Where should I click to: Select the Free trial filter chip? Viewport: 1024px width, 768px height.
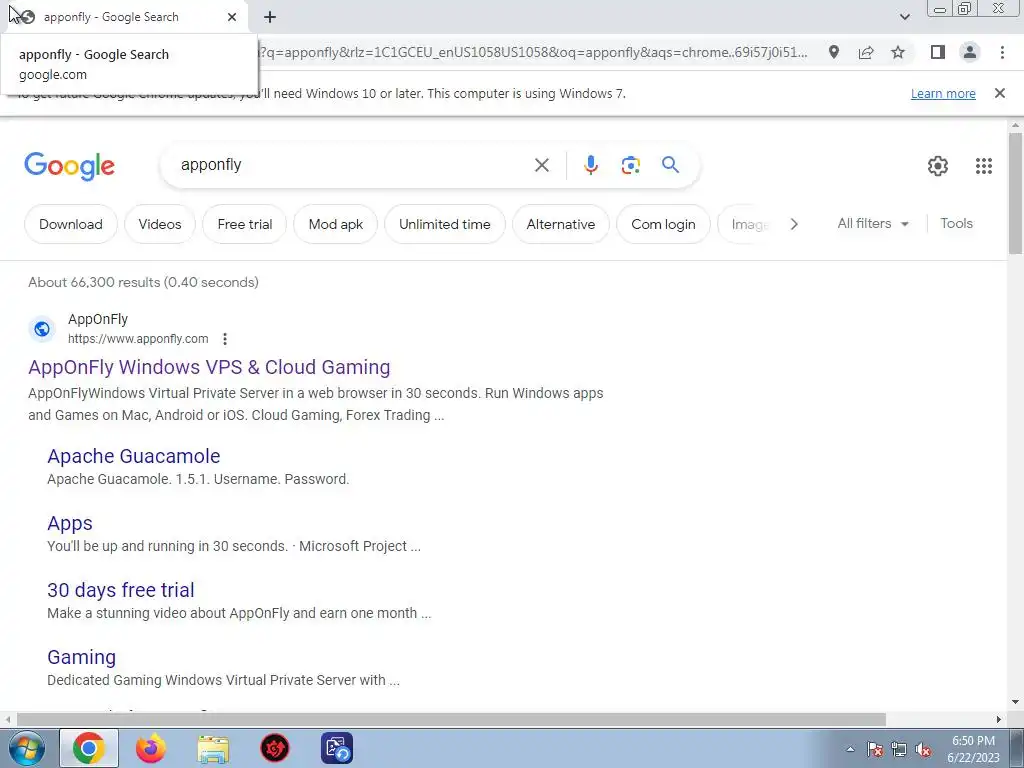[x=244, y=224]
